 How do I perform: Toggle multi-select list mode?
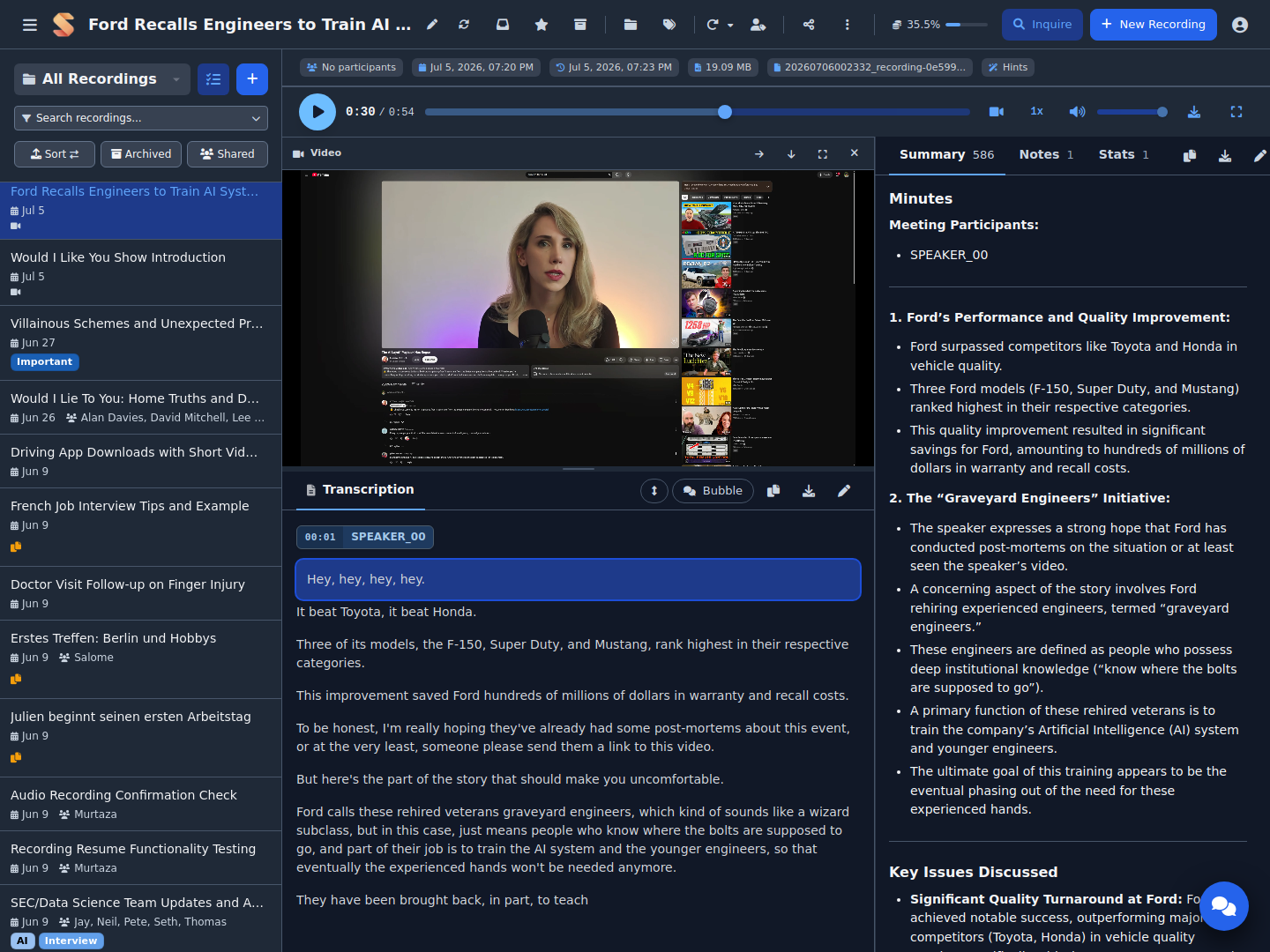(x=213, y=79)
